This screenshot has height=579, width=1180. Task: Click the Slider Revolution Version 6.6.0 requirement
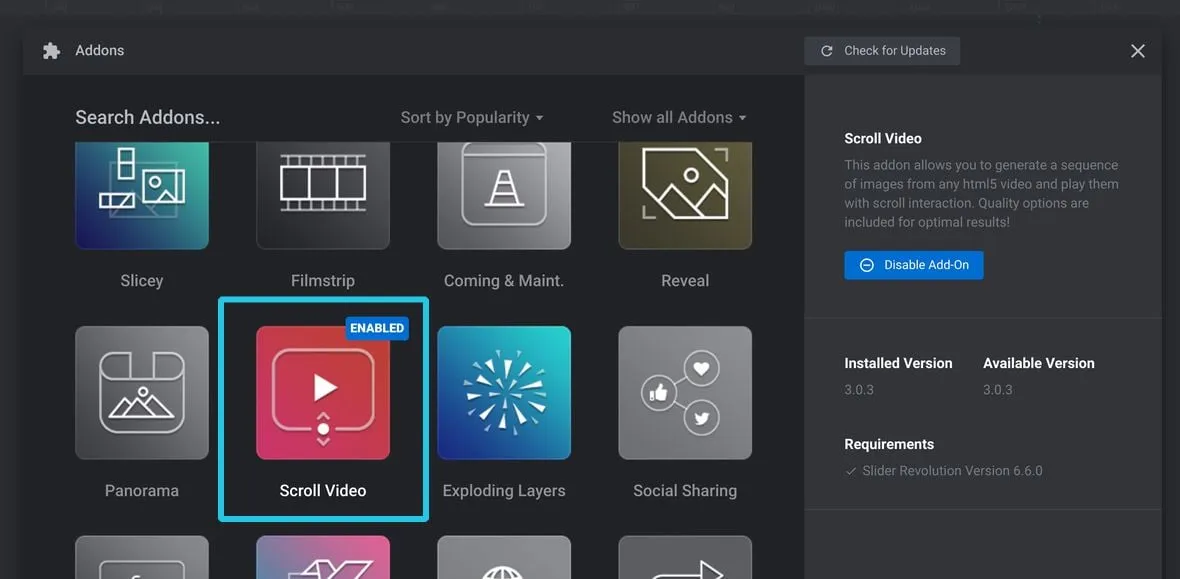[x=951, y=471]
